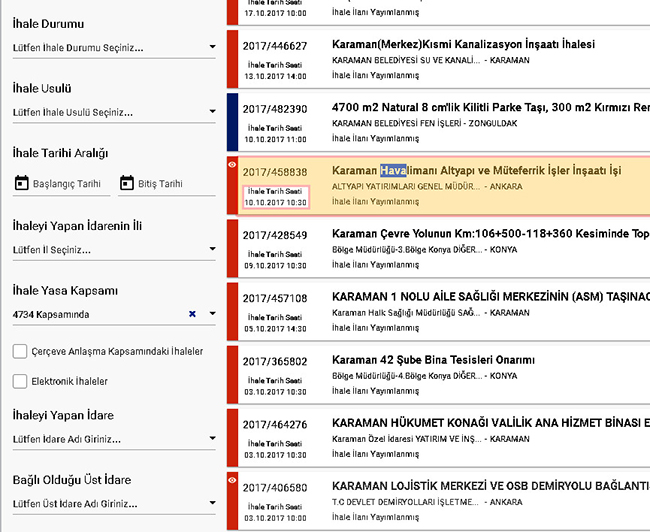Click the blue status bar of tender 2017/482390

pos(233,122)
